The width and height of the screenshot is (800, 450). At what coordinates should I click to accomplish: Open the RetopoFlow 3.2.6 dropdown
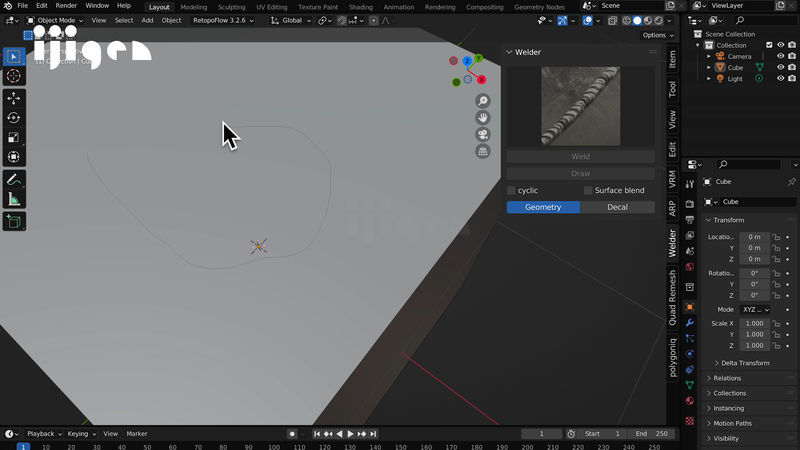coord(223,20)
